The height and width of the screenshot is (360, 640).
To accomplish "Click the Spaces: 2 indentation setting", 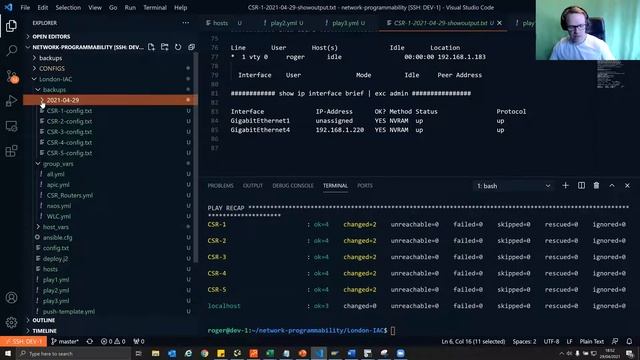I will point(524,341).
